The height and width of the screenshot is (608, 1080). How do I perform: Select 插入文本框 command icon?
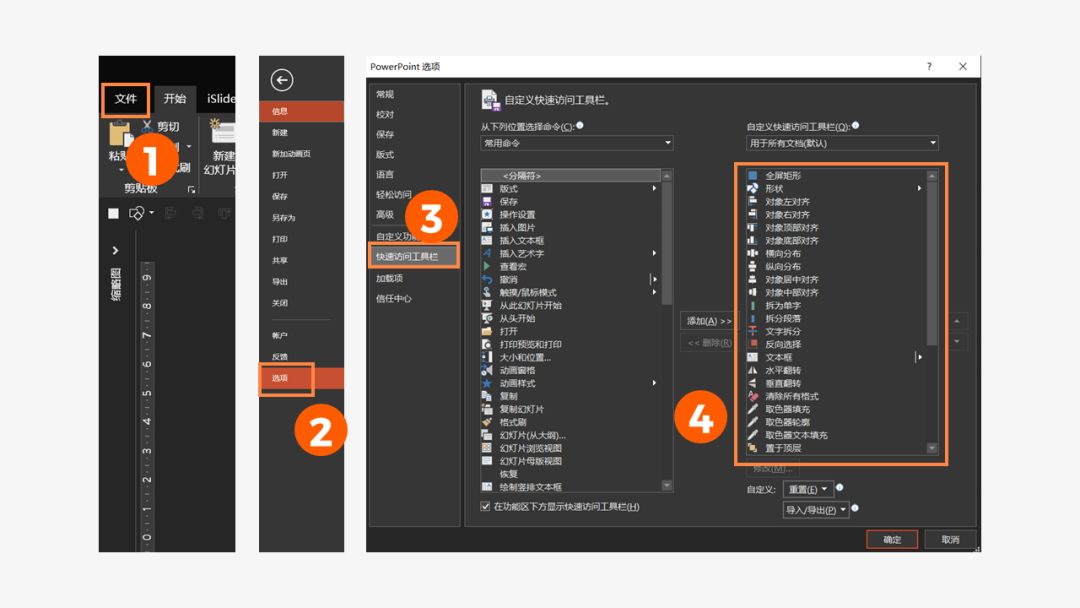(x=487, y=241)
